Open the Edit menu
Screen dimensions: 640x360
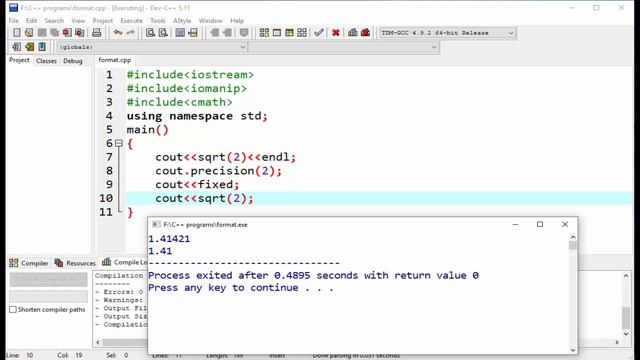tap(31, 20)
